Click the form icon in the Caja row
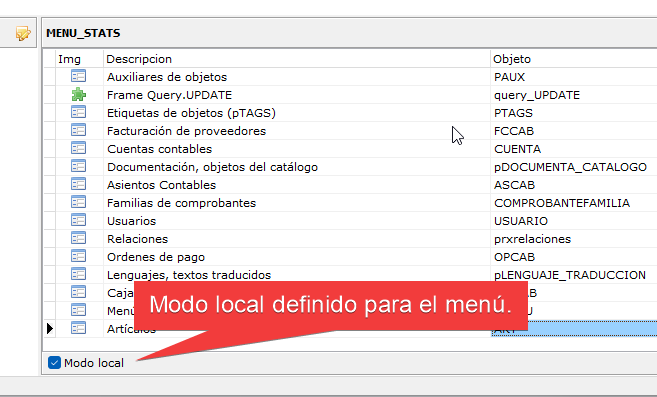This screenshot has height=397, width=657. coord(78,293)
